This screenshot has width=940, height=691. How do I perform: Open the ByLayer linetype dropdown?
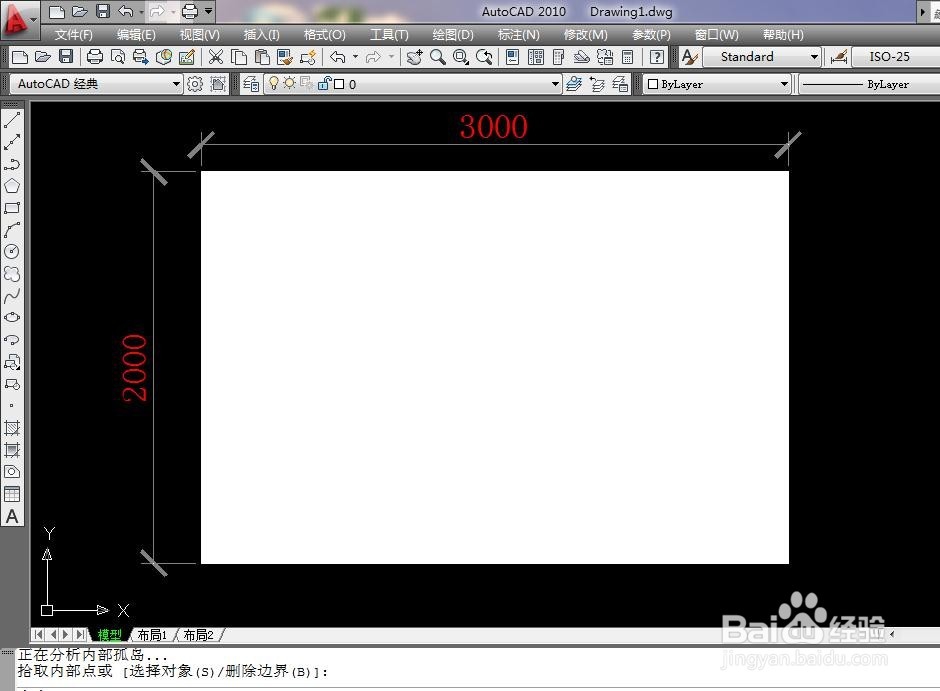click(x=869, y=84)
